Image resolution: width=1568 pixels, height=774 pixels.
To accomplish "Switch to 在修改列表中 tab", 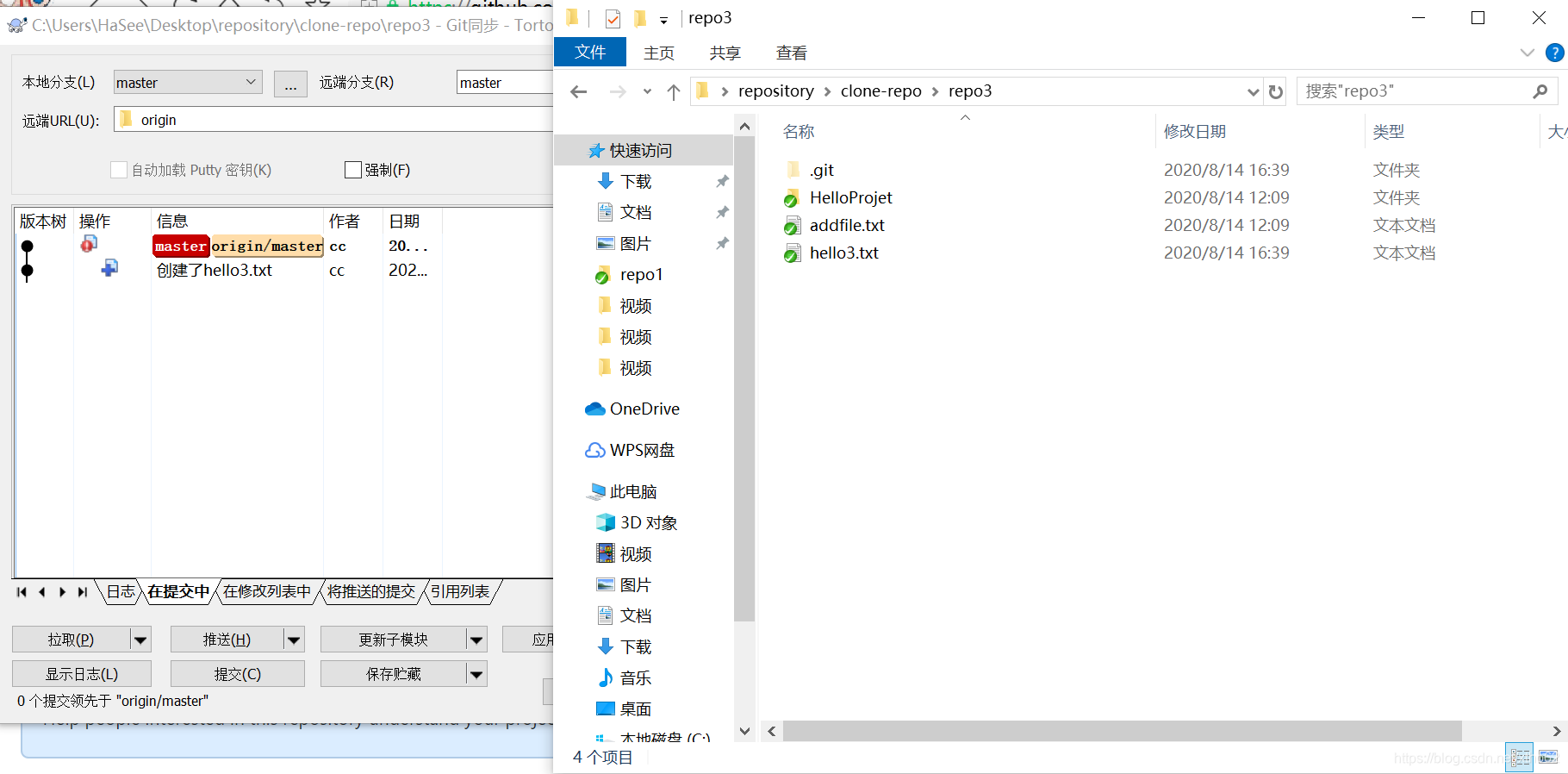I will (x=267, y=591).
